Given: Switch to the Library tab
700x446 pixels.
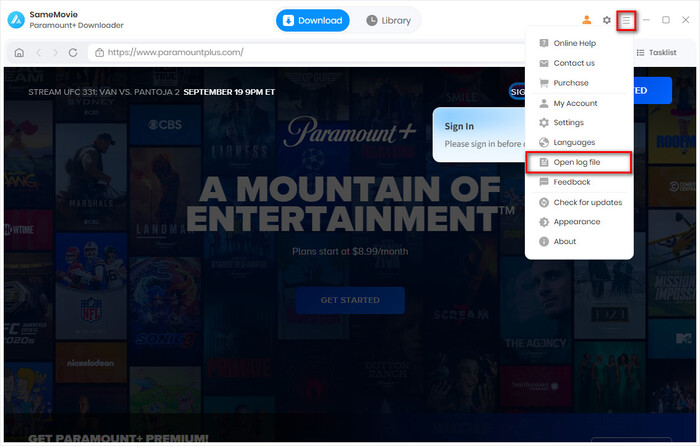Looking at the screenshot, I should 388,21.
